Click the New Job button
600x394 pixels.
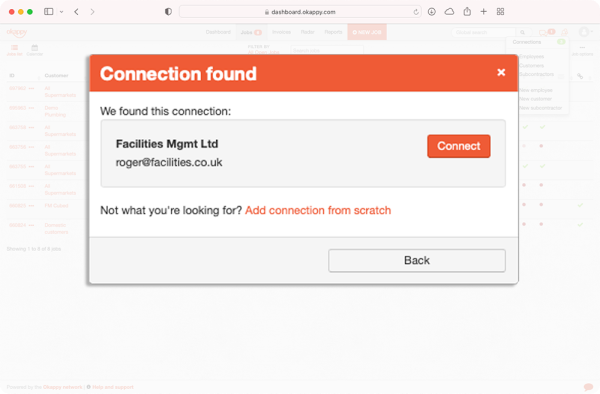367,32
